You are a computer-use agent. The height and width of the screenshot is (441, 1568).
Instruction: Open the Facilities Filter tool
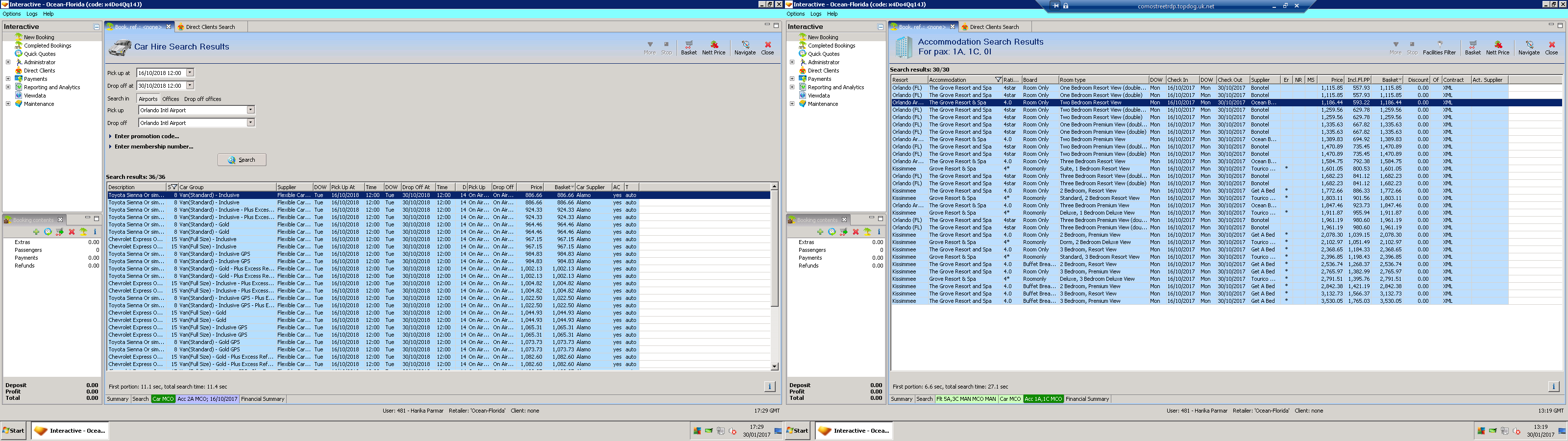point(1439,48)
